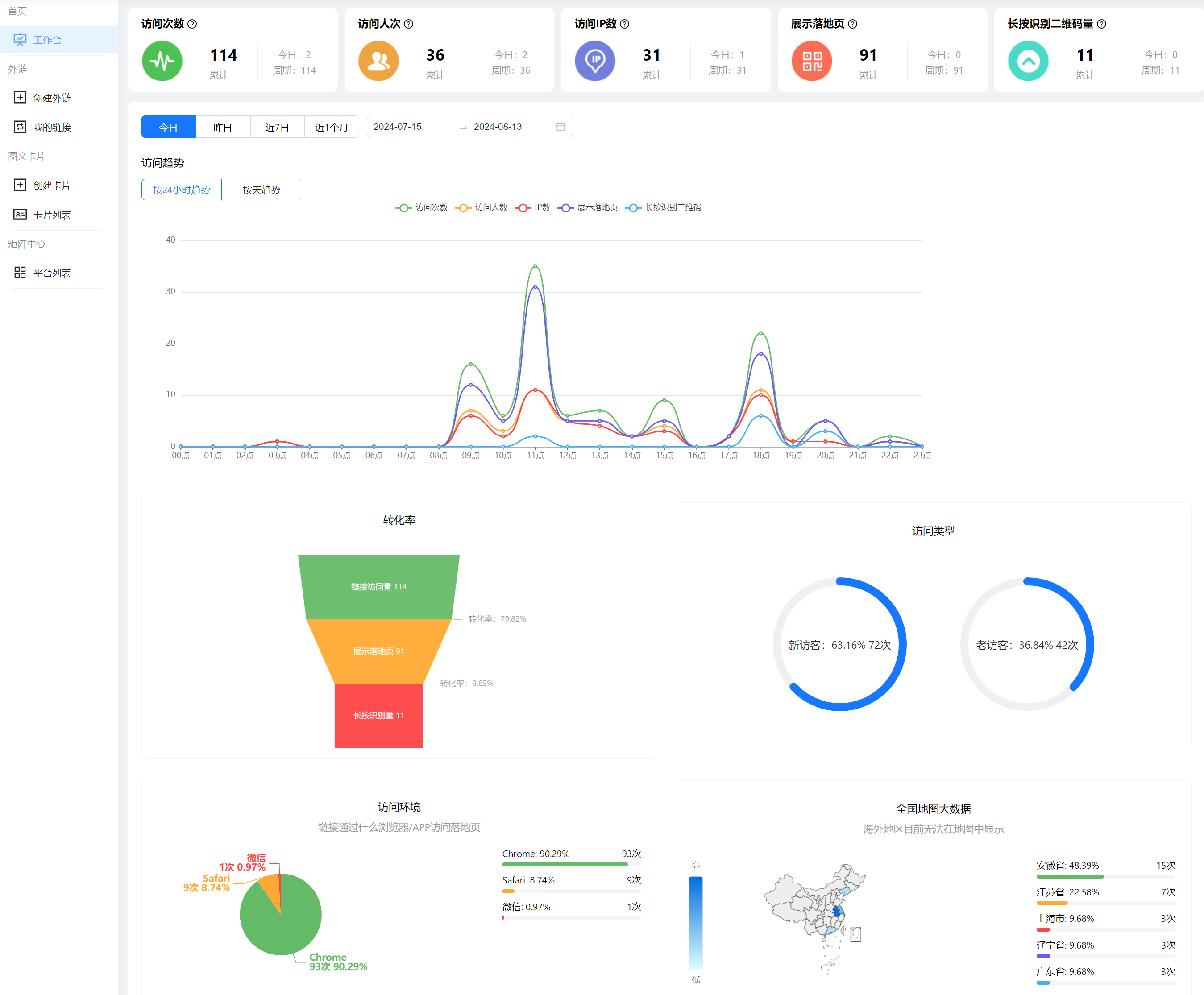Click help icon beside 长按识别二维码量
The width and height of the screenshot is (1204, 995).
[1101, 24]
